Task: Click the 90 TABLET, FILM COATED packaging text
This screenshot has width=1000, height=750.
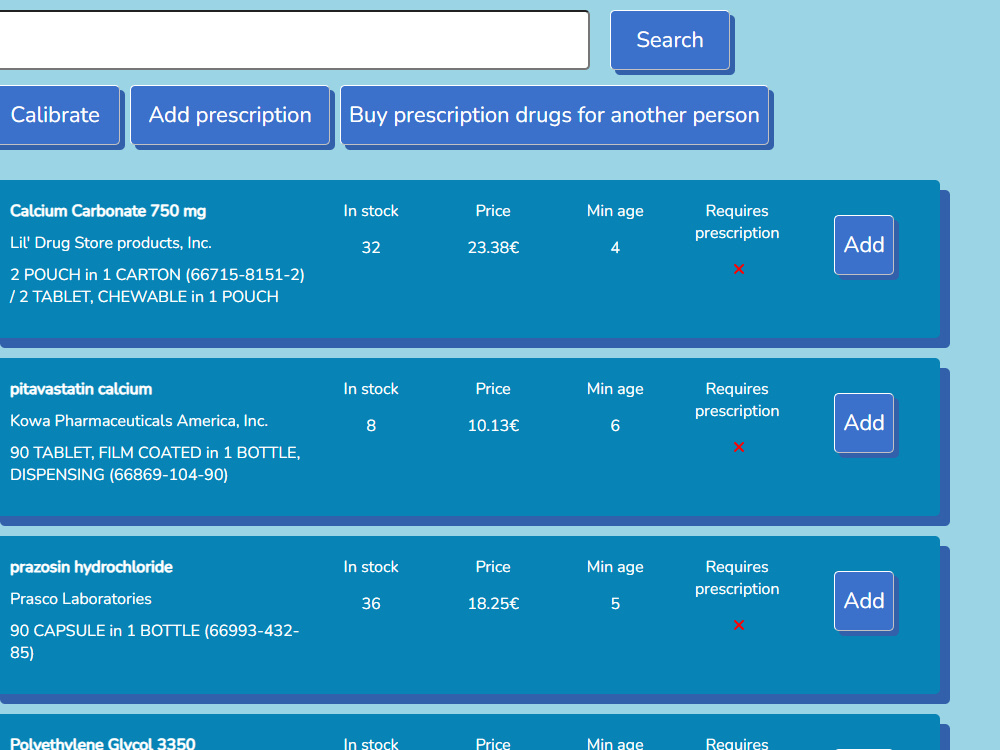Action: click(155, 464)
